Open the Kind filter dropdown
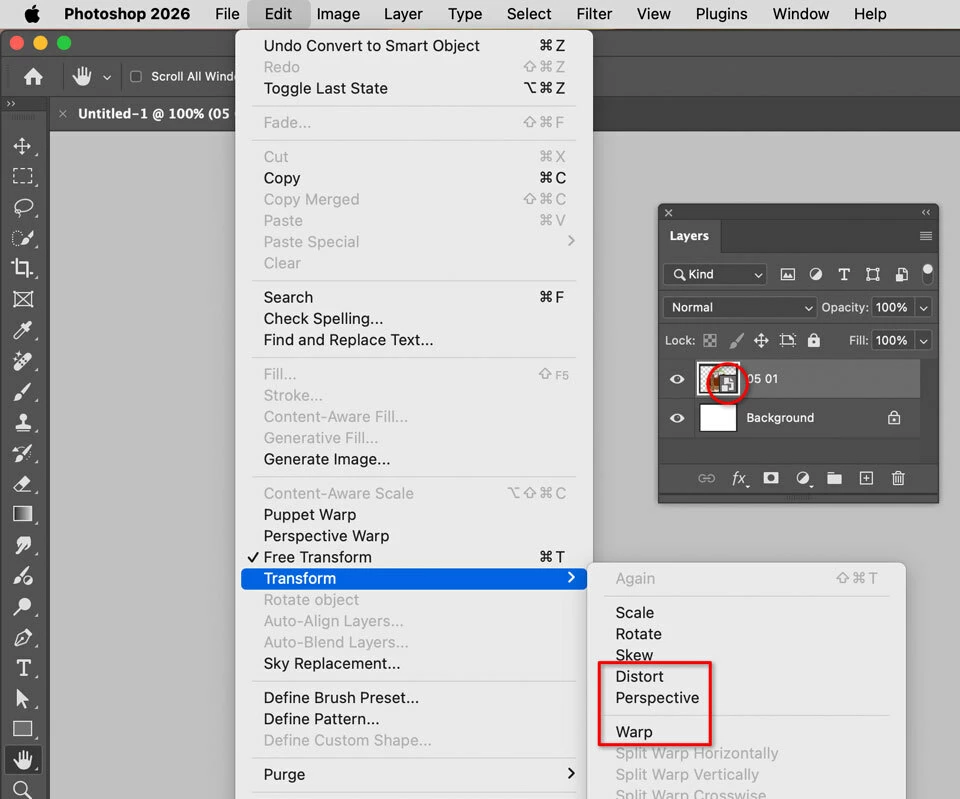960x799 pixels. (x=715, y=274)
